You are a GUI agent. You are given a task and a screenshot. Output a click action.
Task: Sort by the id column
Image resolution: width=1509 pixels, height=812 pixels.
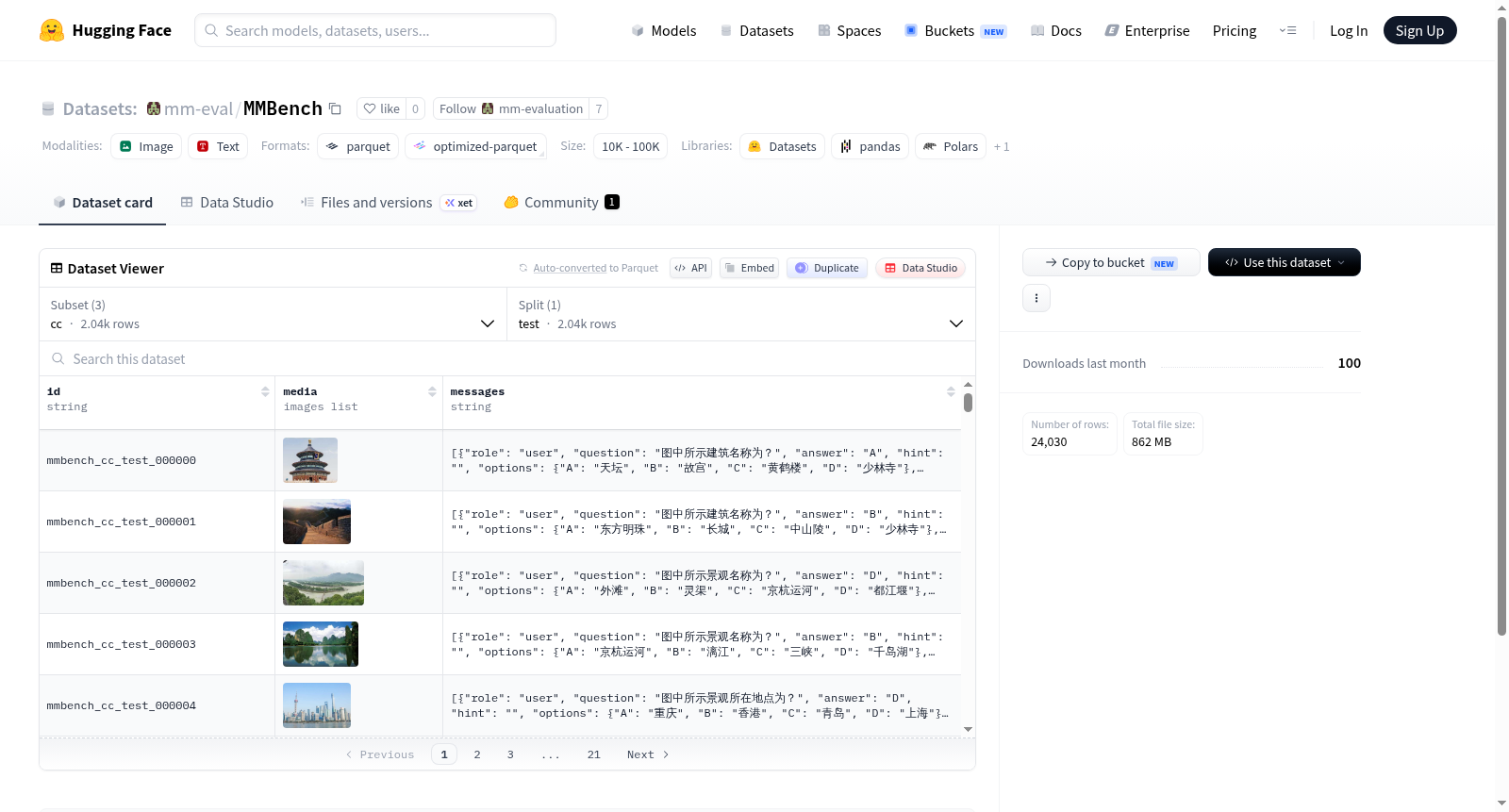click(x=265, y=391)
